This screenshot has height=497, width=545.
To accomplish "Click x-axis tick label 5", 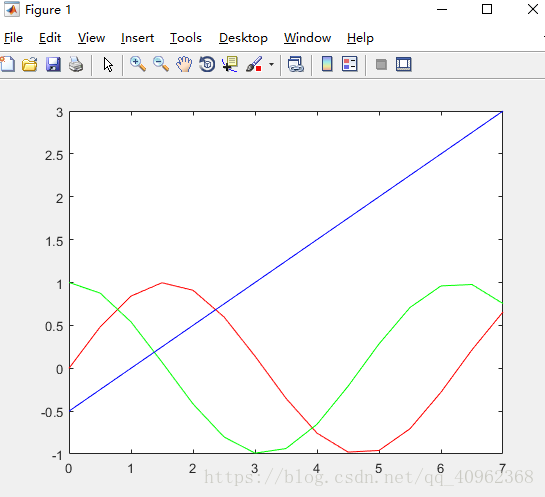I will (379, 468).
